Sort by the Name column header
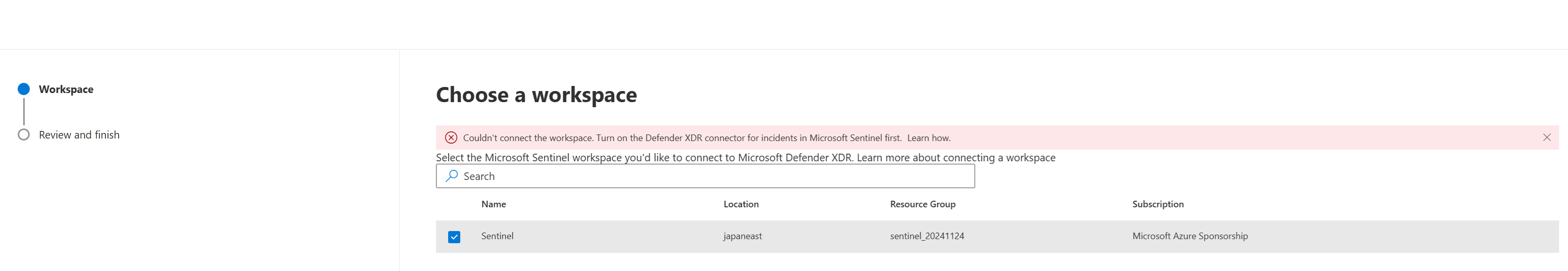1568x271 pixels. (493, 204)
